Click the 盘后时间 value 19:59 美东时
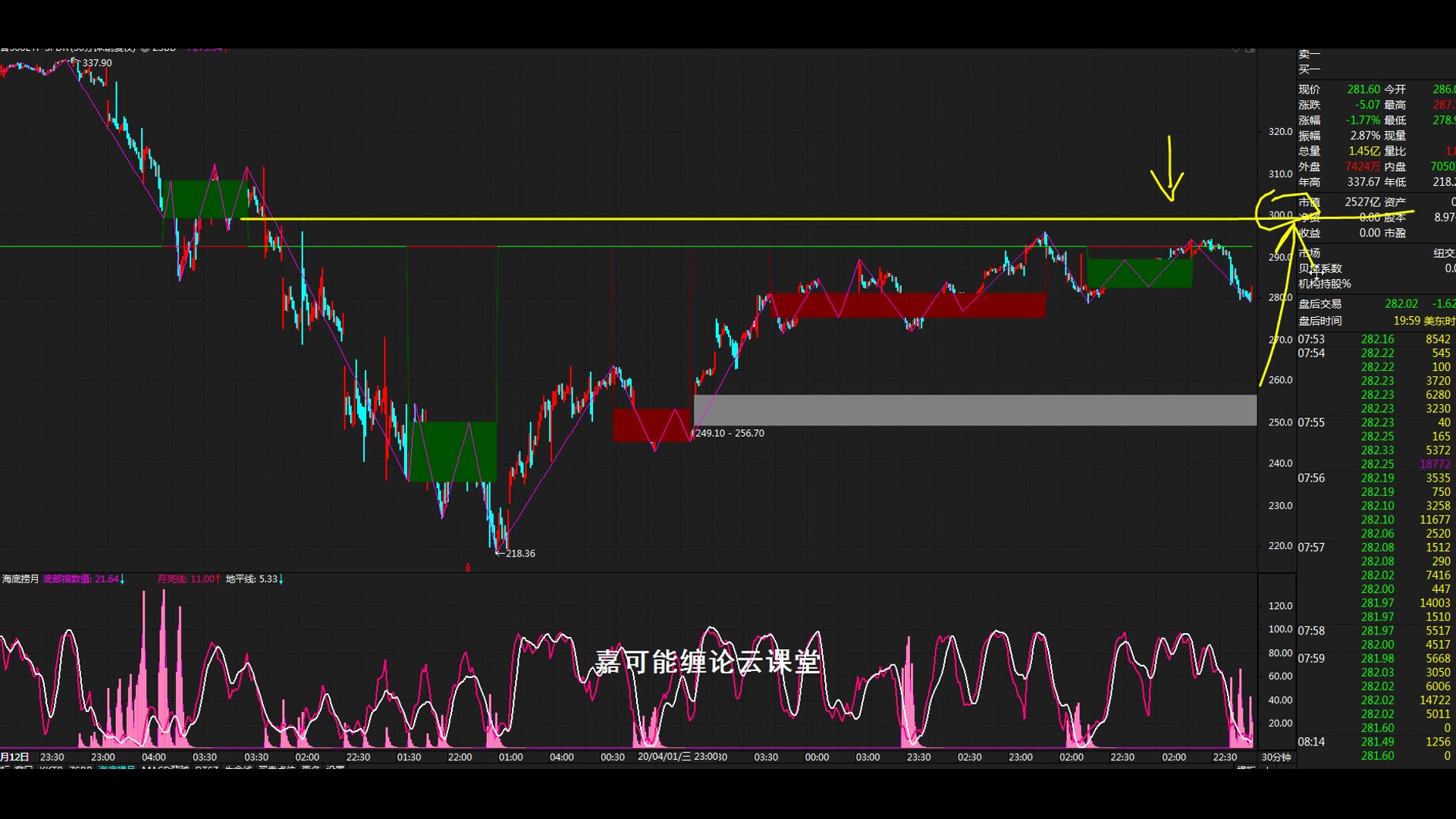Viewport: 1456px width, 819px height. click(1424, 321)
